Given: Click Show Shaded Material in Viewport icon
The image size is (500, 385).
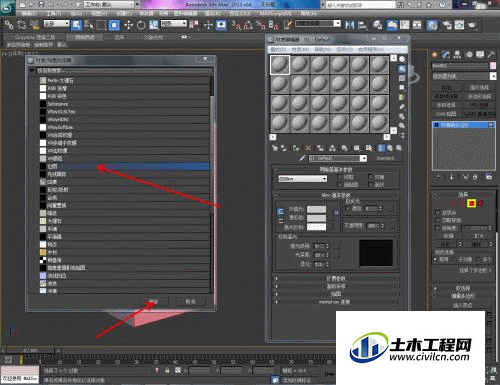Looking at the screenshot, I should (369, 148).
